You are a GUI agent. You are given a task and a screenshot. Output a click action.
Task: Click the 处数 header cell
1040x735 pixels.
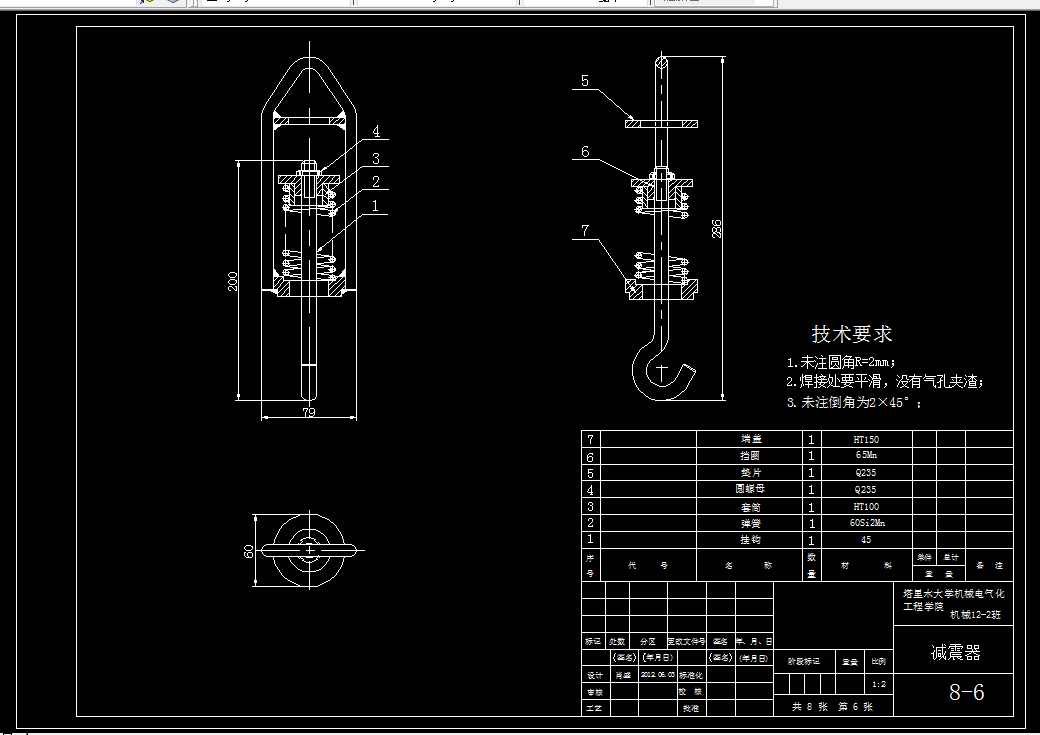(618, 641)
